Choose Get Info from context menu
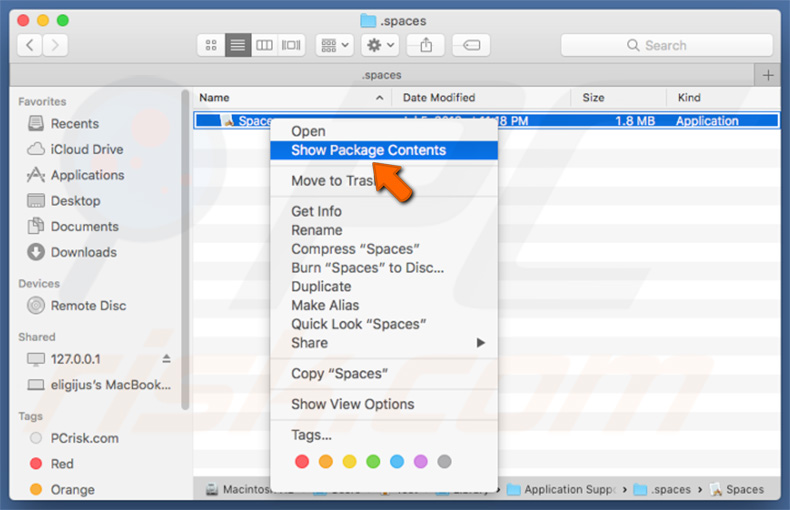The image size is (790, 510). pos(316,211)
